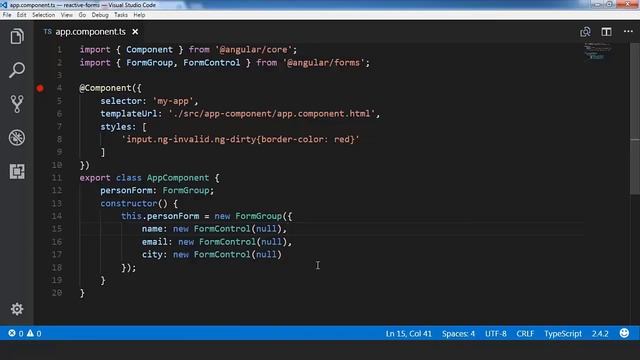This screenshot has height=360, width=640.
Task: Click 'city' key on line 17
Action: tap(152, 254)
